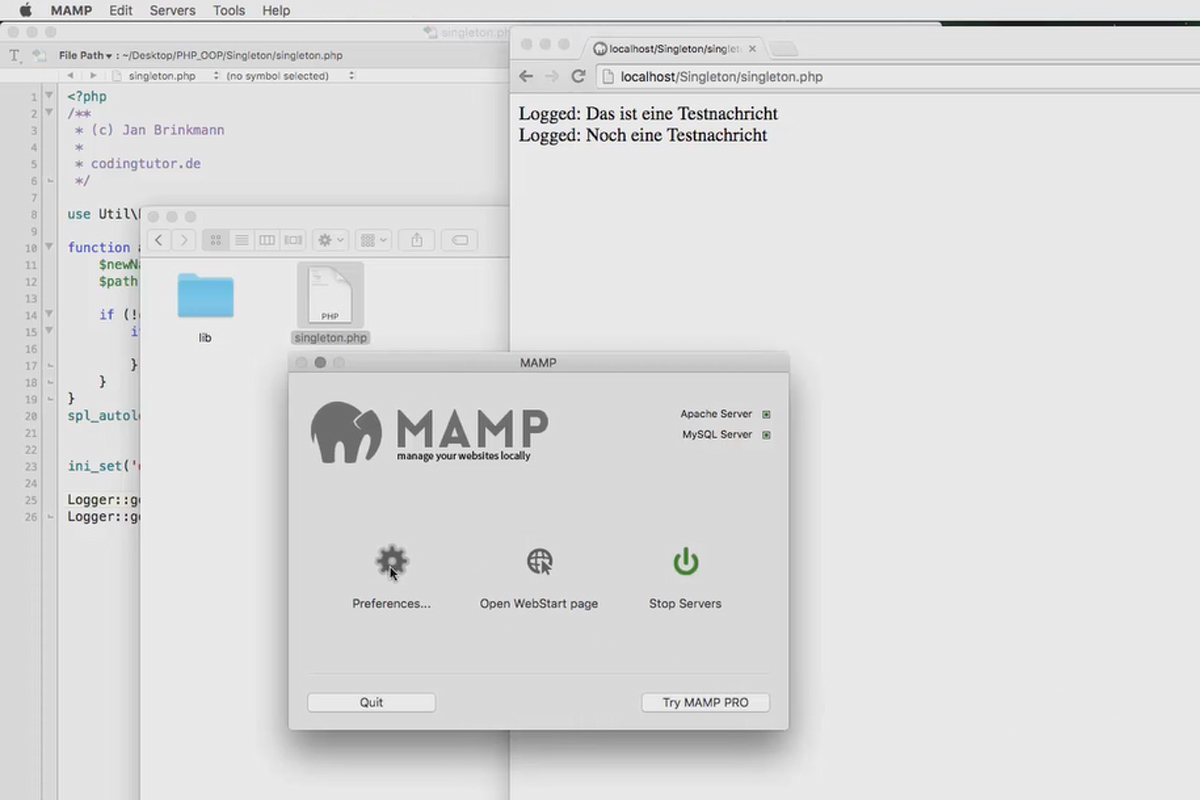The image size is (1200, 800).
Task: Click Finder forward arrow button
Action: pos(183,240)
